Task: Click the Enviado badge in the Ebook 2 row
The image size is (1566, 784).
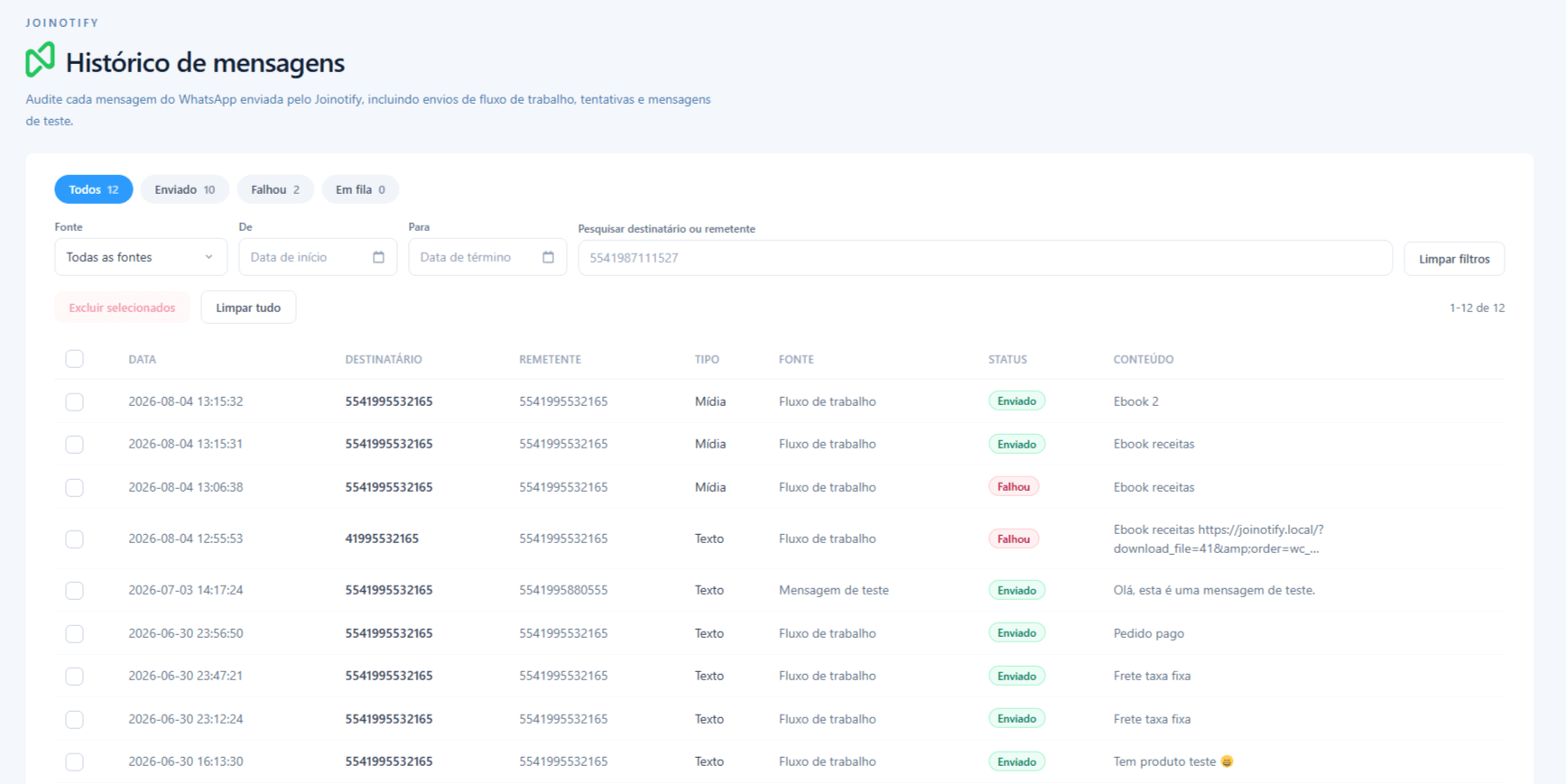Action: tap(1016, 401)
